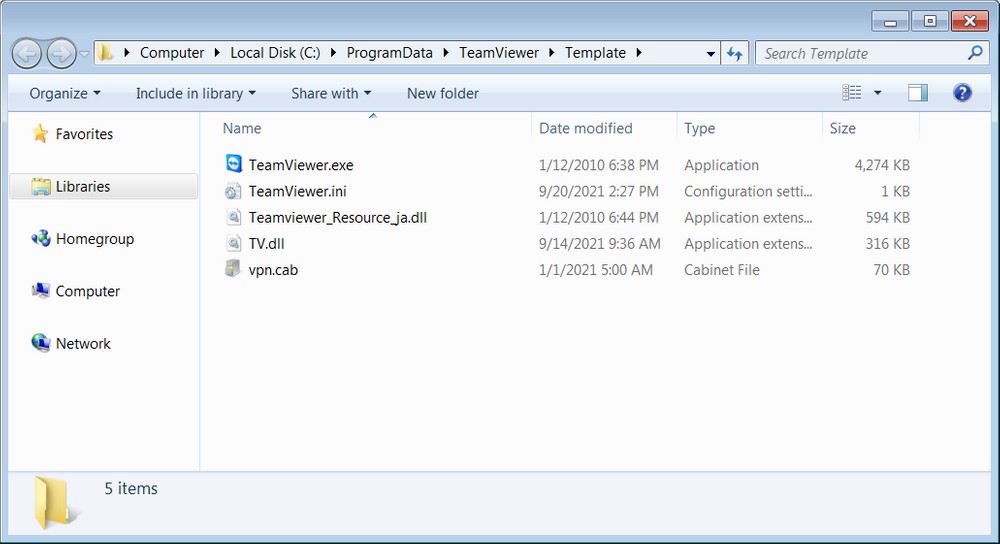This screenshot has height=544, width=1000.
Task: Click the Change your view icon
Action: tap(851, 92)
